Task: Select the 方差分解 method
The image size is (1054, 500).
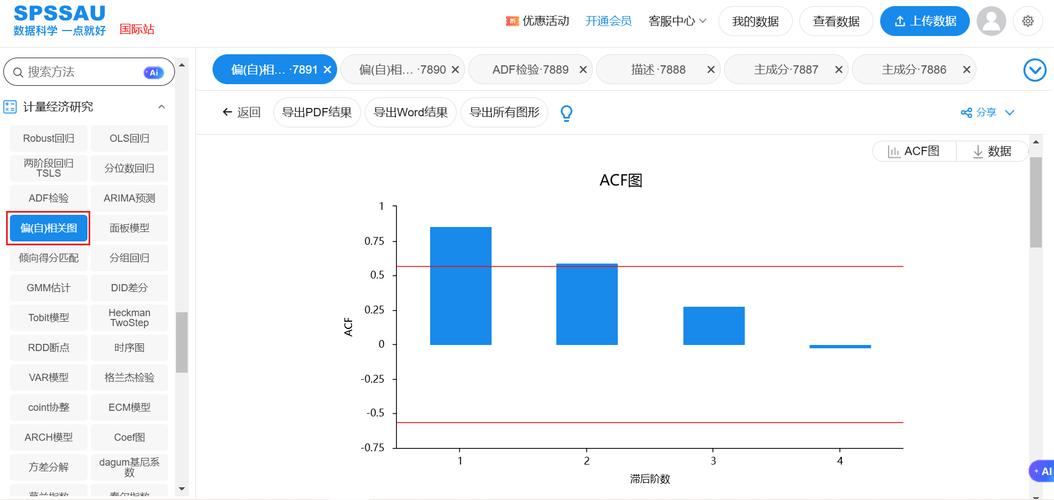Action: tap(48, 466)
